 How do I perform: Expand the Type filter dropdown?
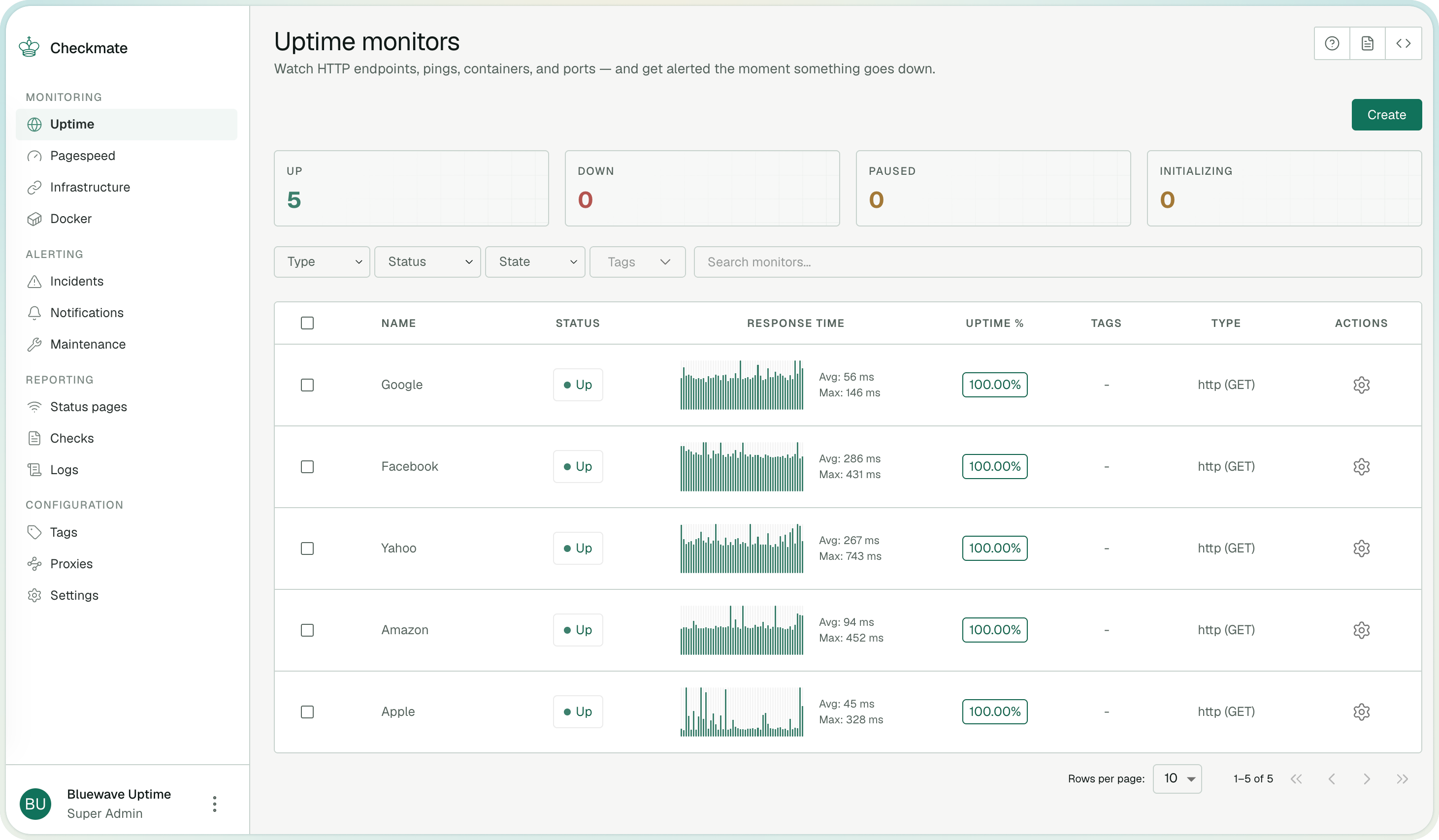coord(322,262)
